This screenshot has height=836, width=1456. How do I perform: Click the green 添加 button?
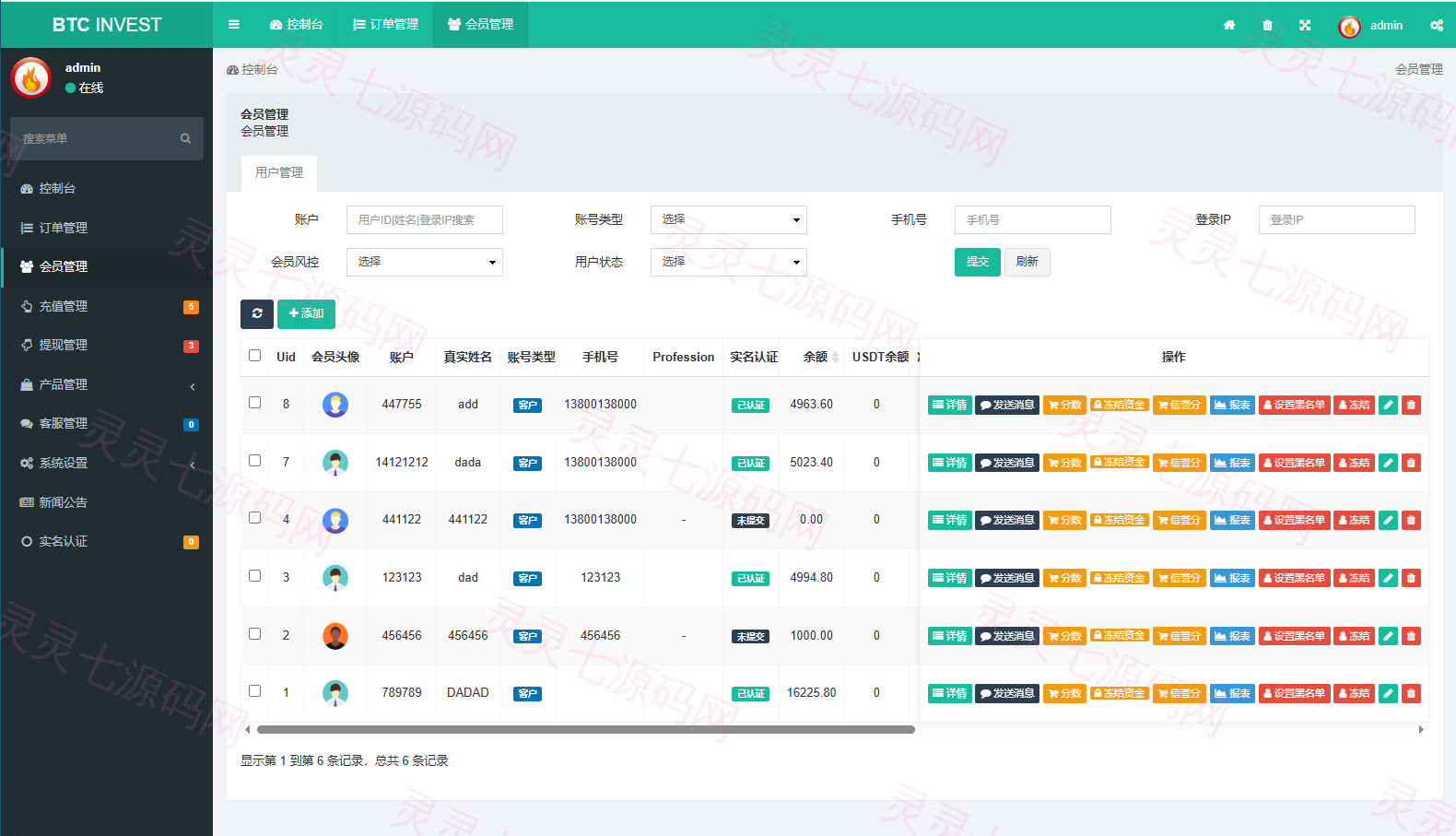pyautogui.click(x=306, y=313)
